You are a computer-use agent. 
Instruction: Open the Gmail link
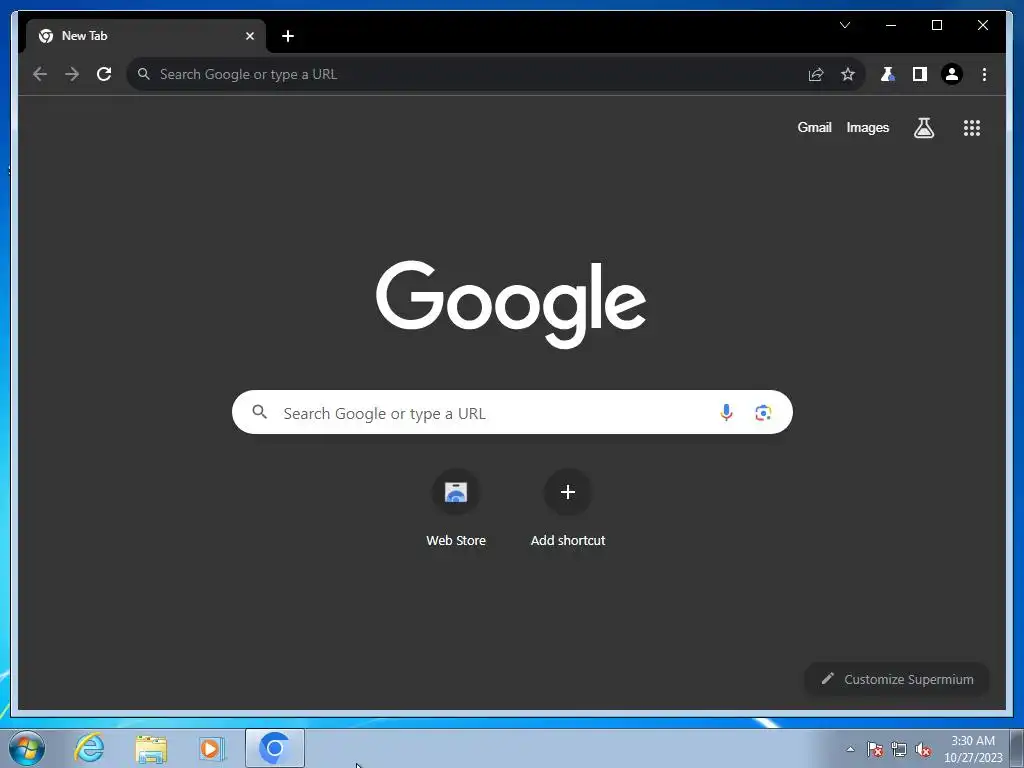(x=814, y=127)
